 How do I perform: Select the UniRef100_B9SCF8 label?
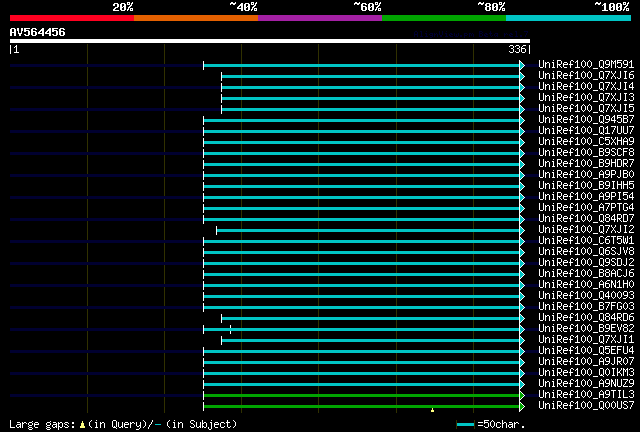[x=586, y=153]
